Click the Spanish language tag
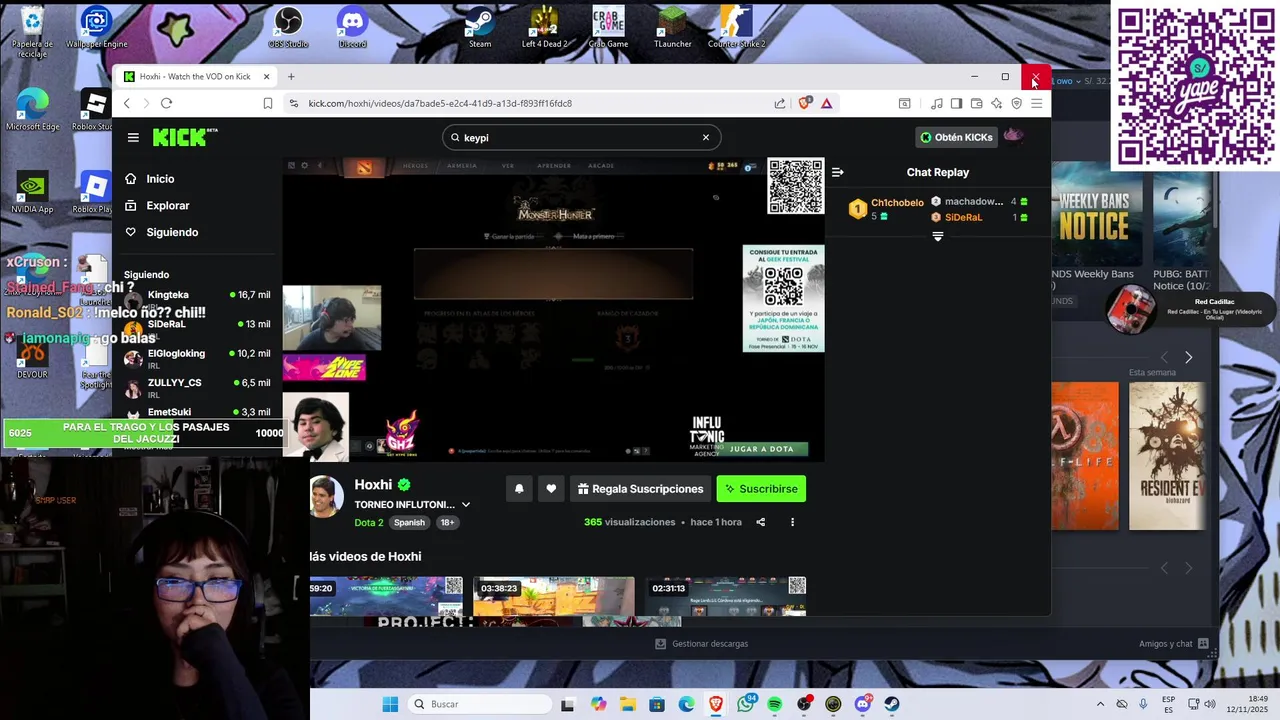Screen dimensions: 1280x720 click(409, 522)
